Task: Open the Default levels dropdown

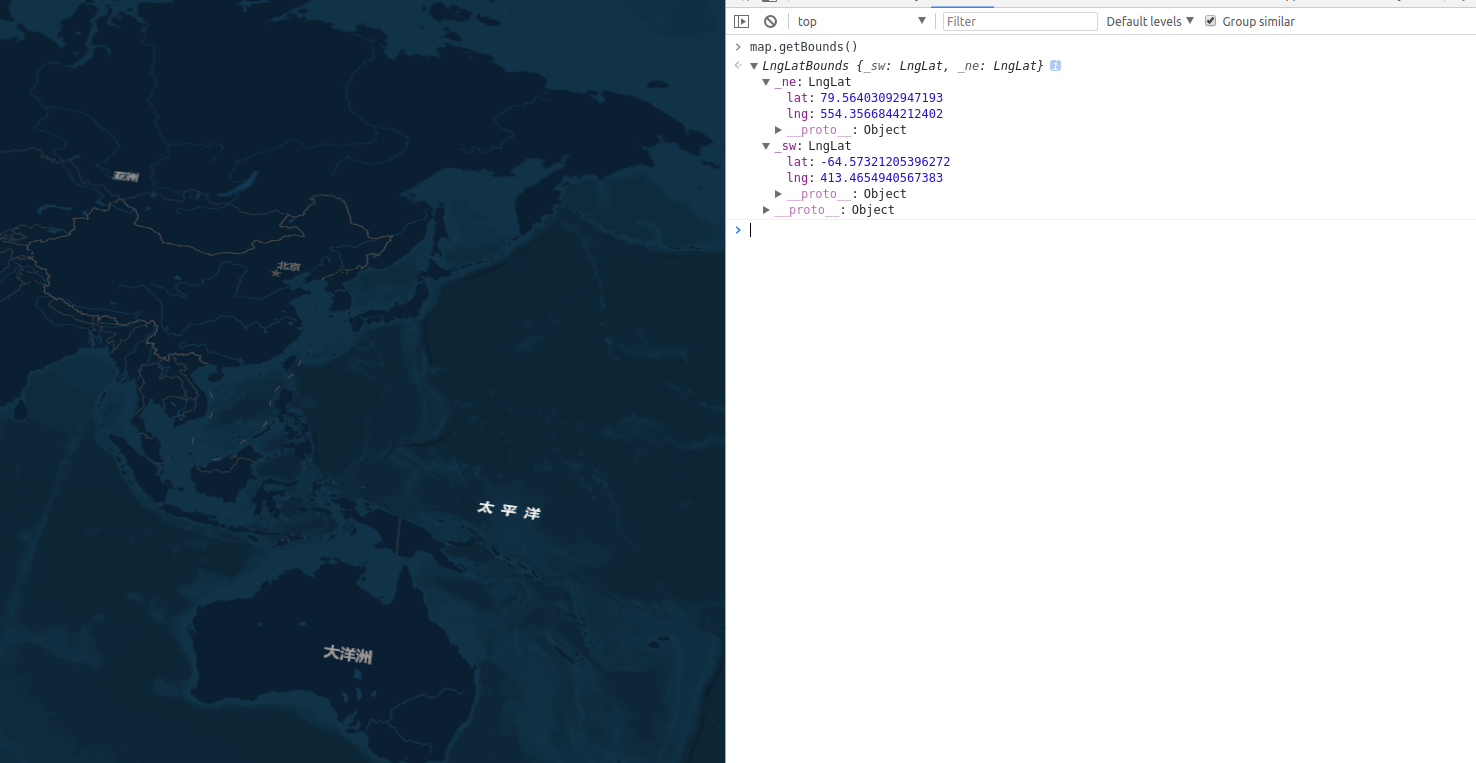Action: tap(1149, 20)
